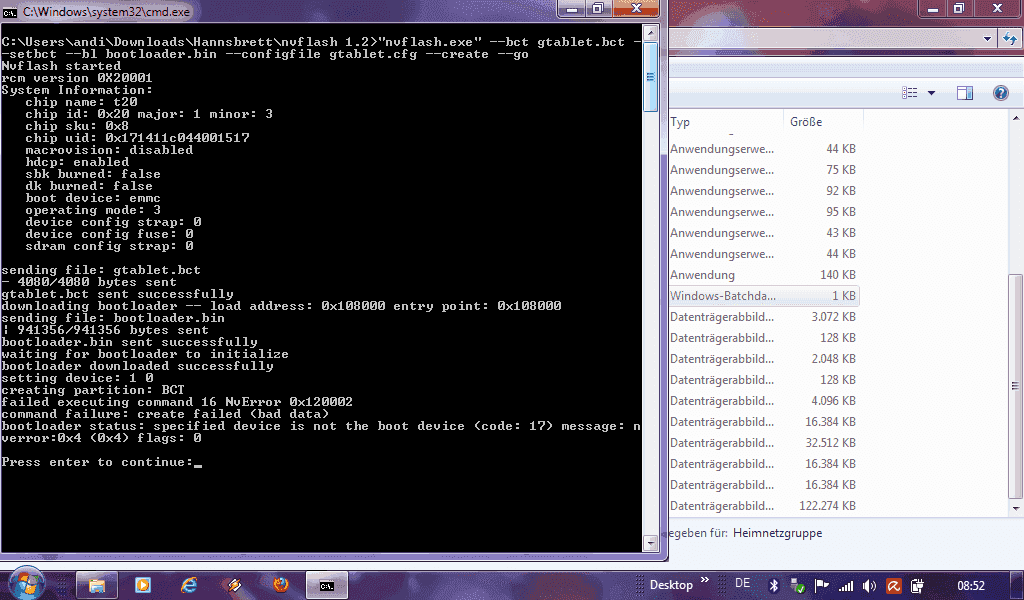The width and height of the screenshot is (1024, 600).
Task: Maximize the cmd.exe window
Action: pyautogui.click(x=598, y=8)
